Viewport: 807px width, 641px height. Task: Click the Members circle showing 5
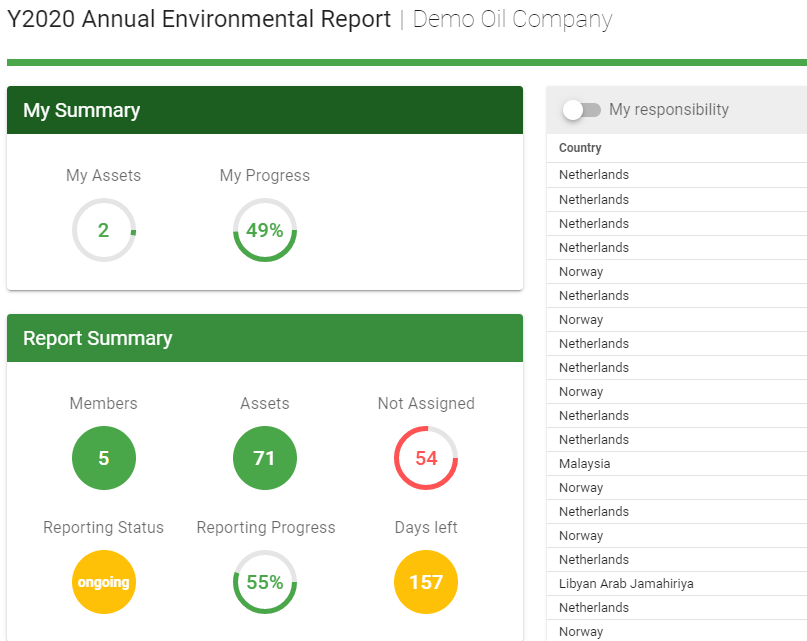[x=104, y=458]
